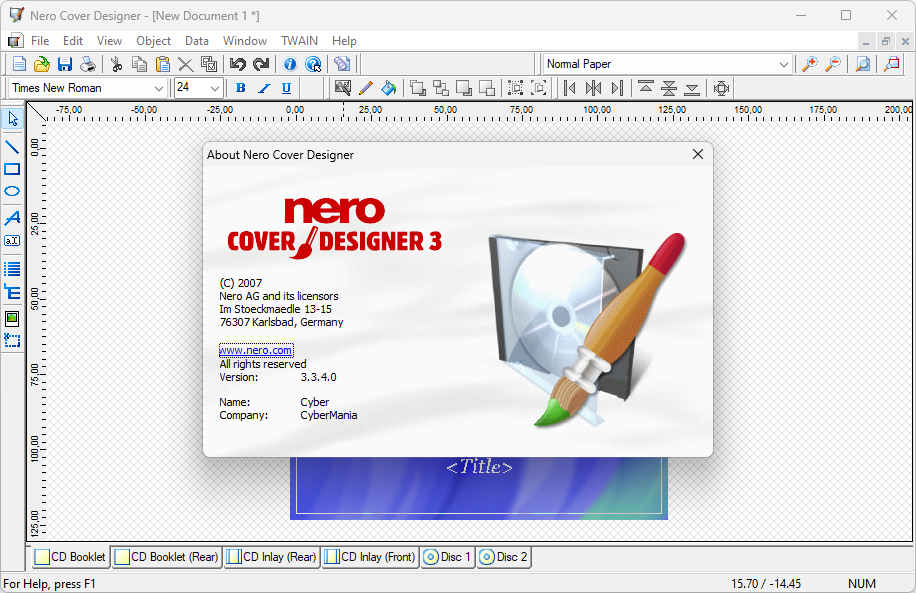Open the Data menu

(x=197, y=41)
